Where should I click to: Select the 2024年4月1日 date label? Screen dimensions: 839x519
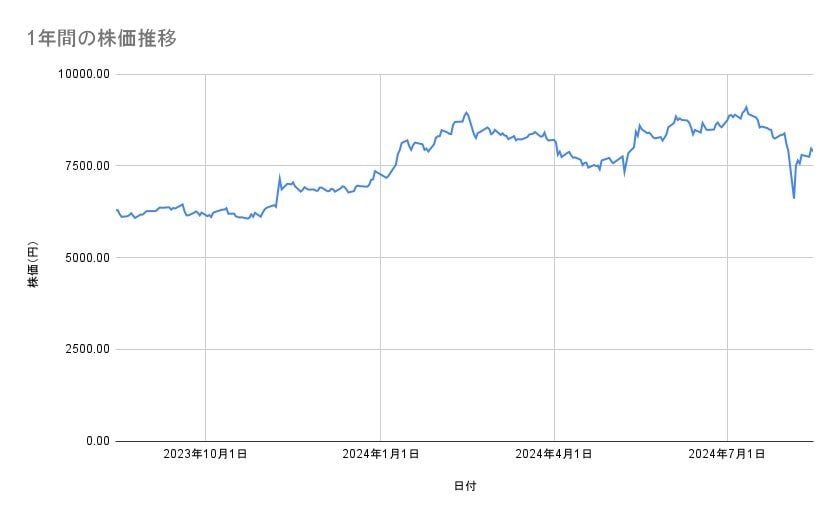coord(553,454)
